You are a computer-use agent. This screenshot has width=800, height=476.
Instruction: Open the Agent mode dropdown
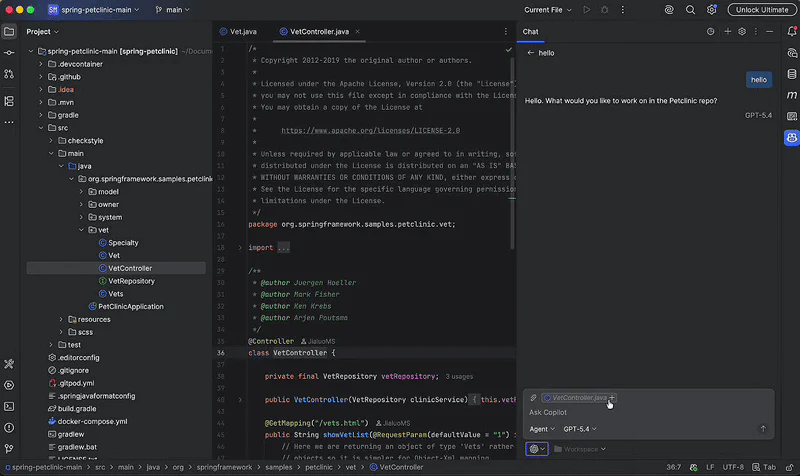(x=542, y=429)
